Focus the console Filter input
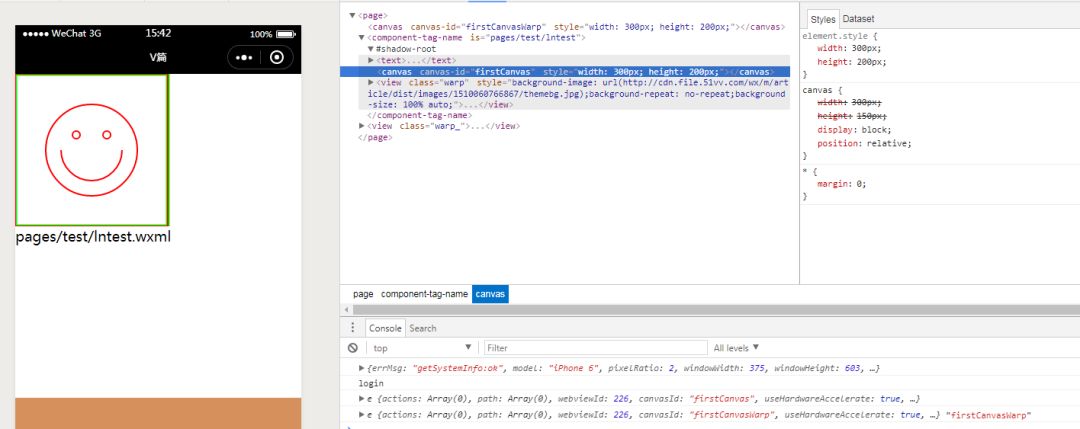Image resolution: width=1080 pixels, height=429 pixels. [595, 348]
